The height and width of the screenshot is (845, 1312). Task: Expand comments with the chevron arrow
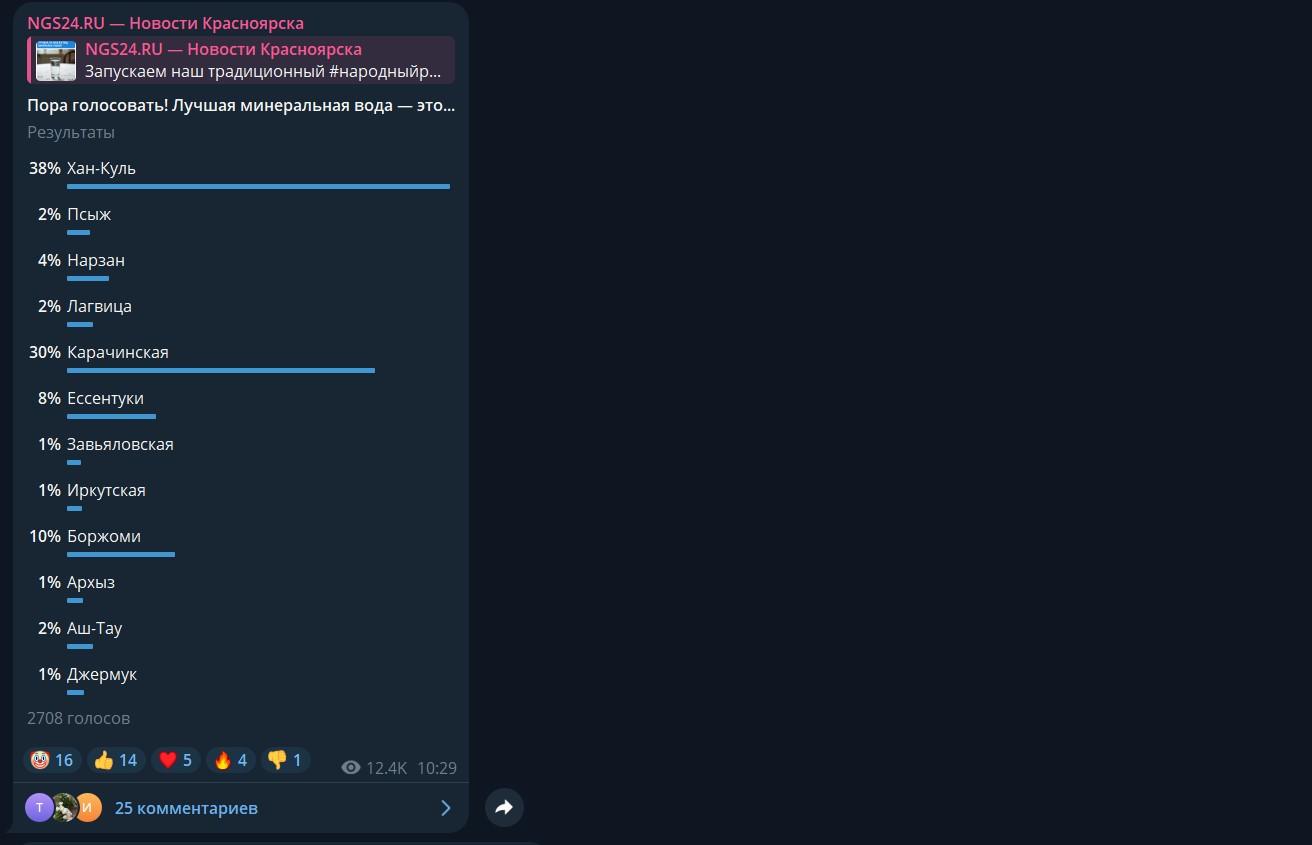tap(446, 808)
